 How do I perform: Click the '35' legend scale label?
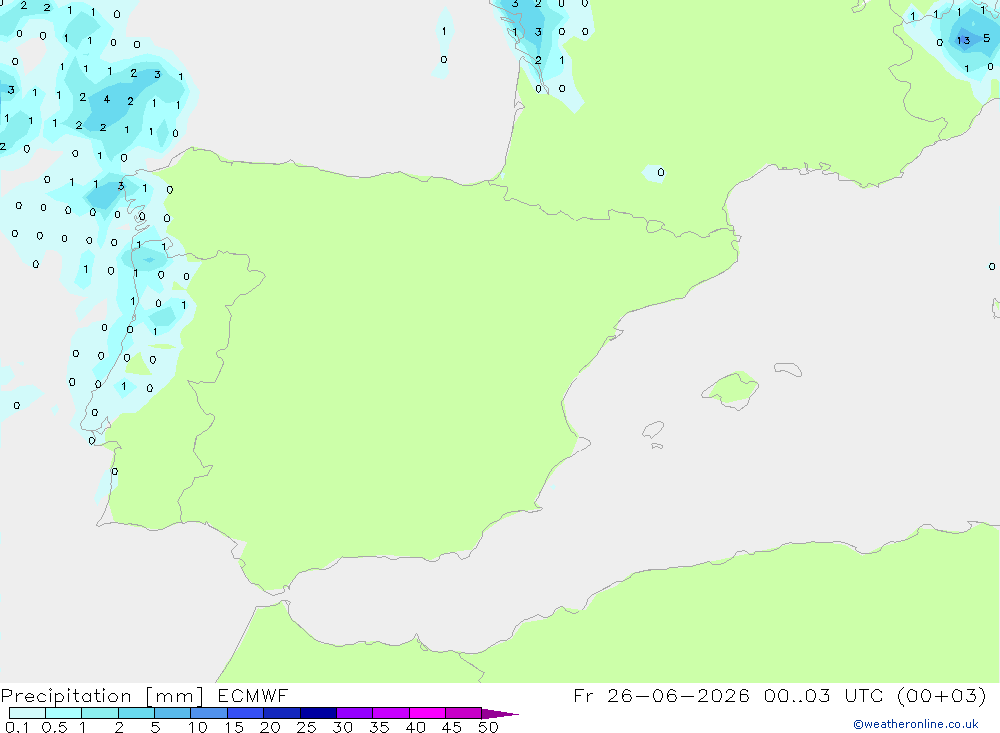379,727
